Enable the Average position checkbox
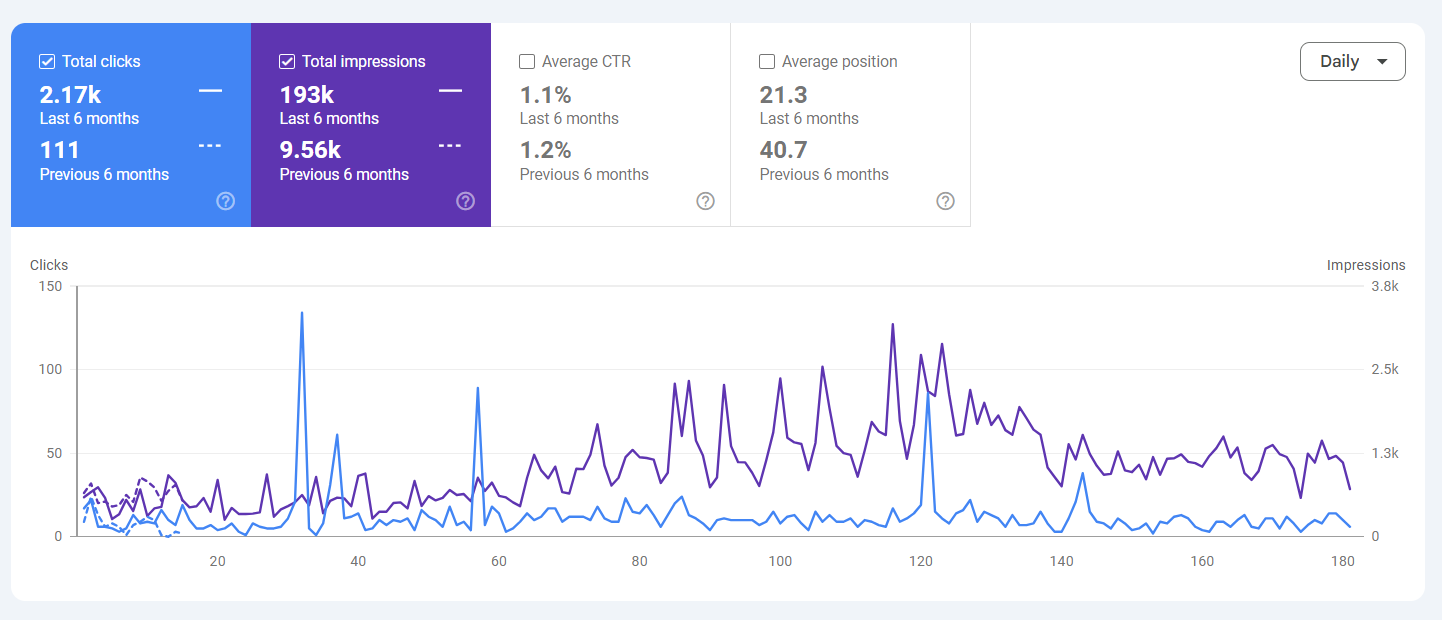This screenshot has height=620, width=1442. point(767,62)
